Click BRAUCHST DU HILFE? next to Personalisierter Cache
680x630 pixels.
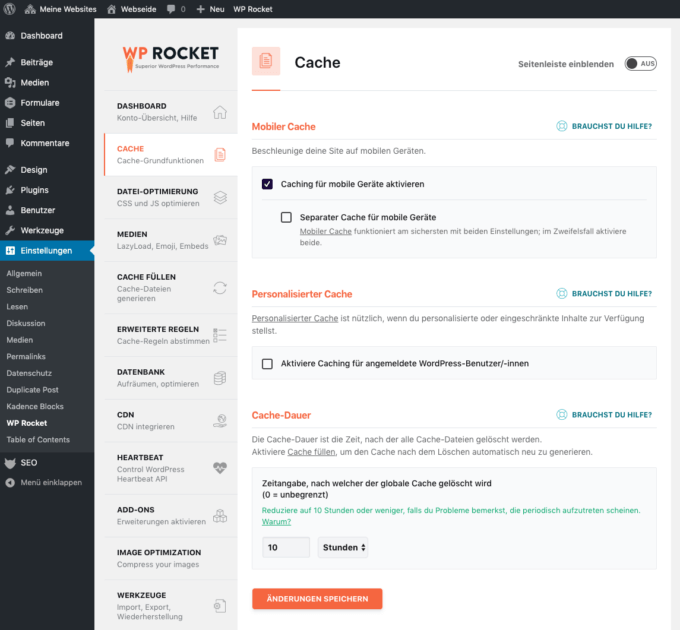604,294
